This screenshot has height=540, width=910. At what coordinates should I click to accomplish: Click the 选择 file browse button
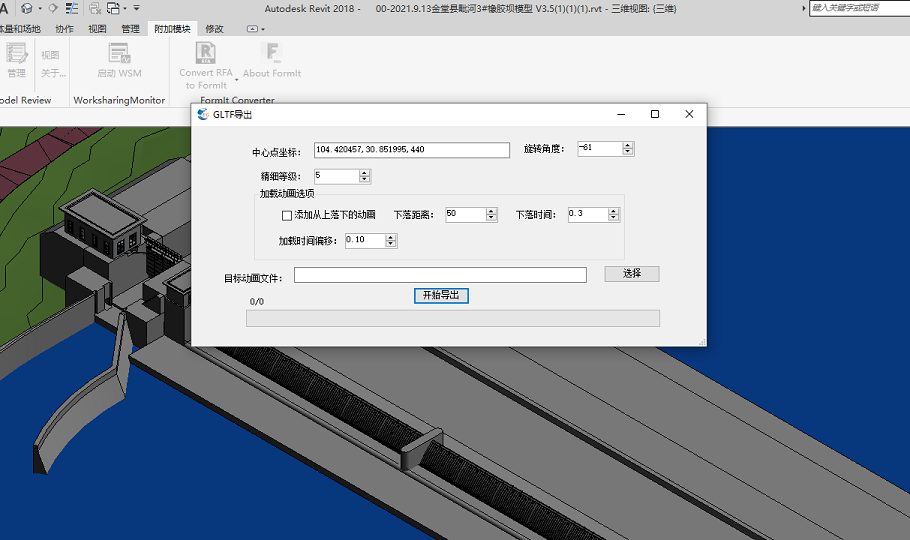(x=631, y=274)
